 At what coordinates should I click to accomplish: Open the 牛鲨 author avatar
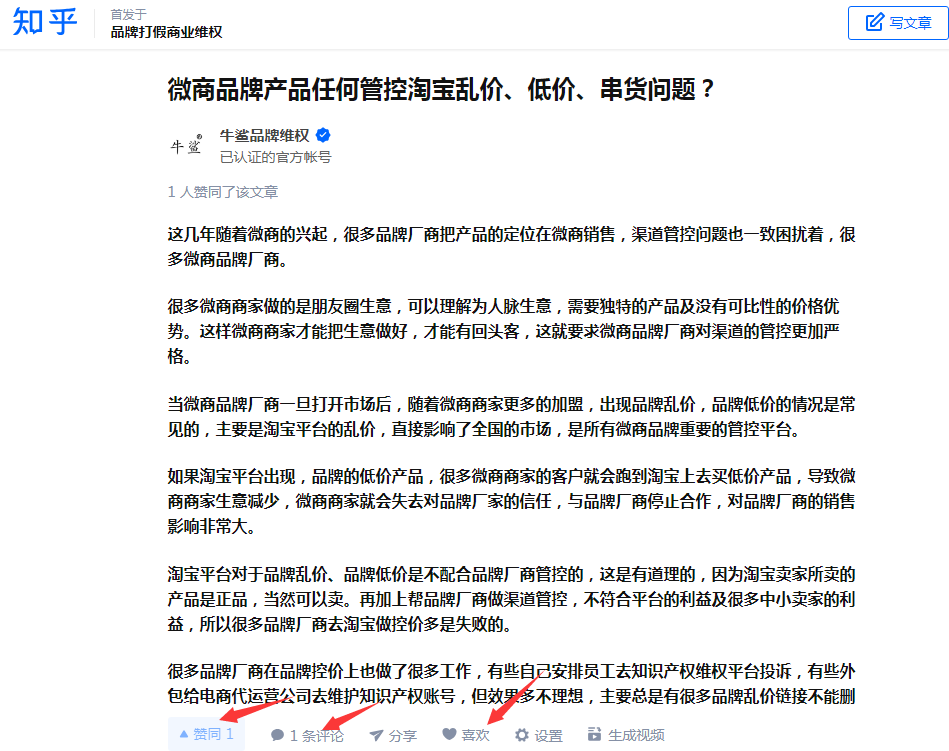coord(186,145)
